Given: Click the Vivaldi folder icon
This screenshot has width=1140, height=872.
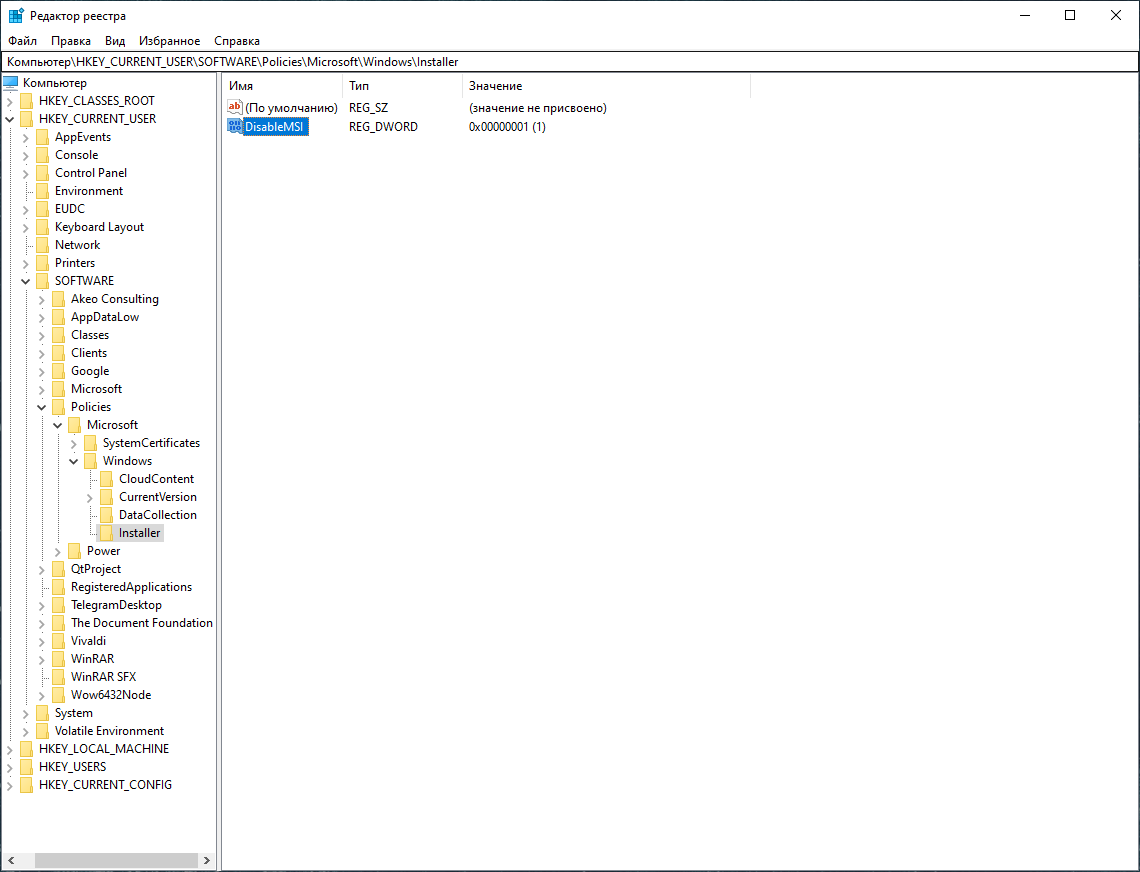Looking at the screenshot, I should (x=59, y=641).
